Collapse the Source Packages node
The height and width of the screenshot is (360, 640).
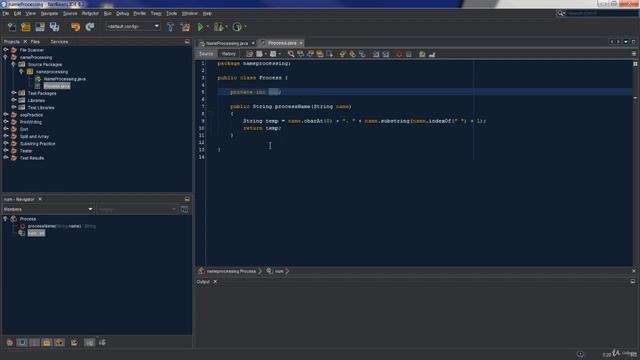tap(13, 64)
